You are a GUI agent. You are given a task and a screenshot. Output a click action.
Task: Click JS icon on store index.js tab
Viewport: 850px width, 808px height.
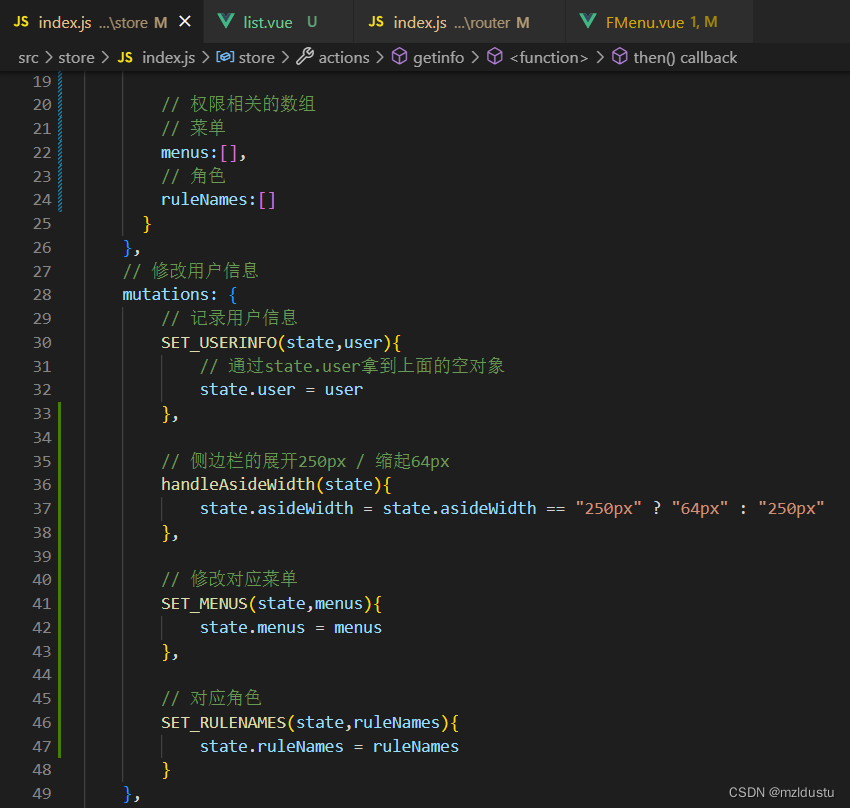[x=21, y=22]
